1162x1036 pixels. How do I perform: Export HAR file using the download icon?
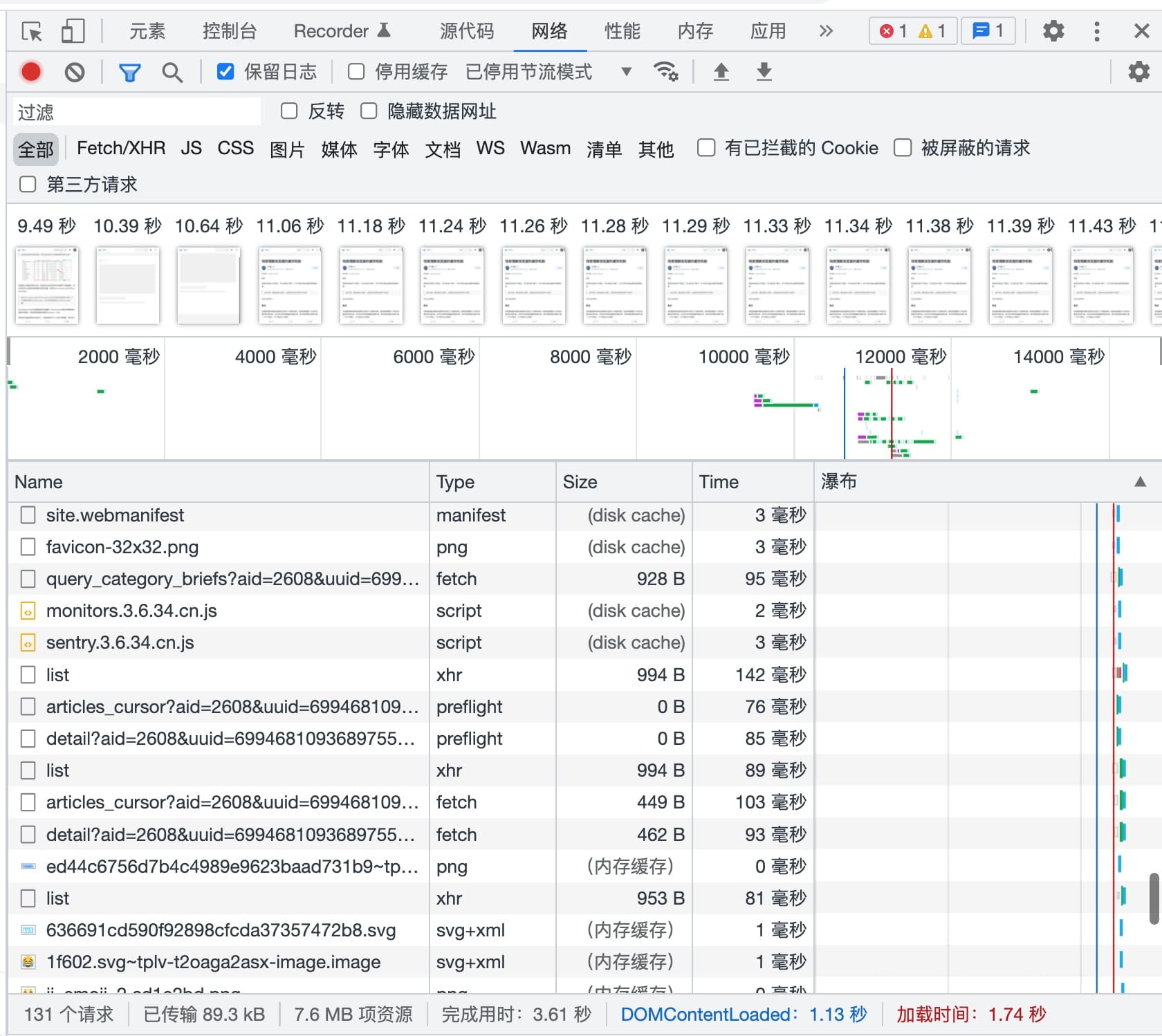pyautogui.click(x=763, y=71)
